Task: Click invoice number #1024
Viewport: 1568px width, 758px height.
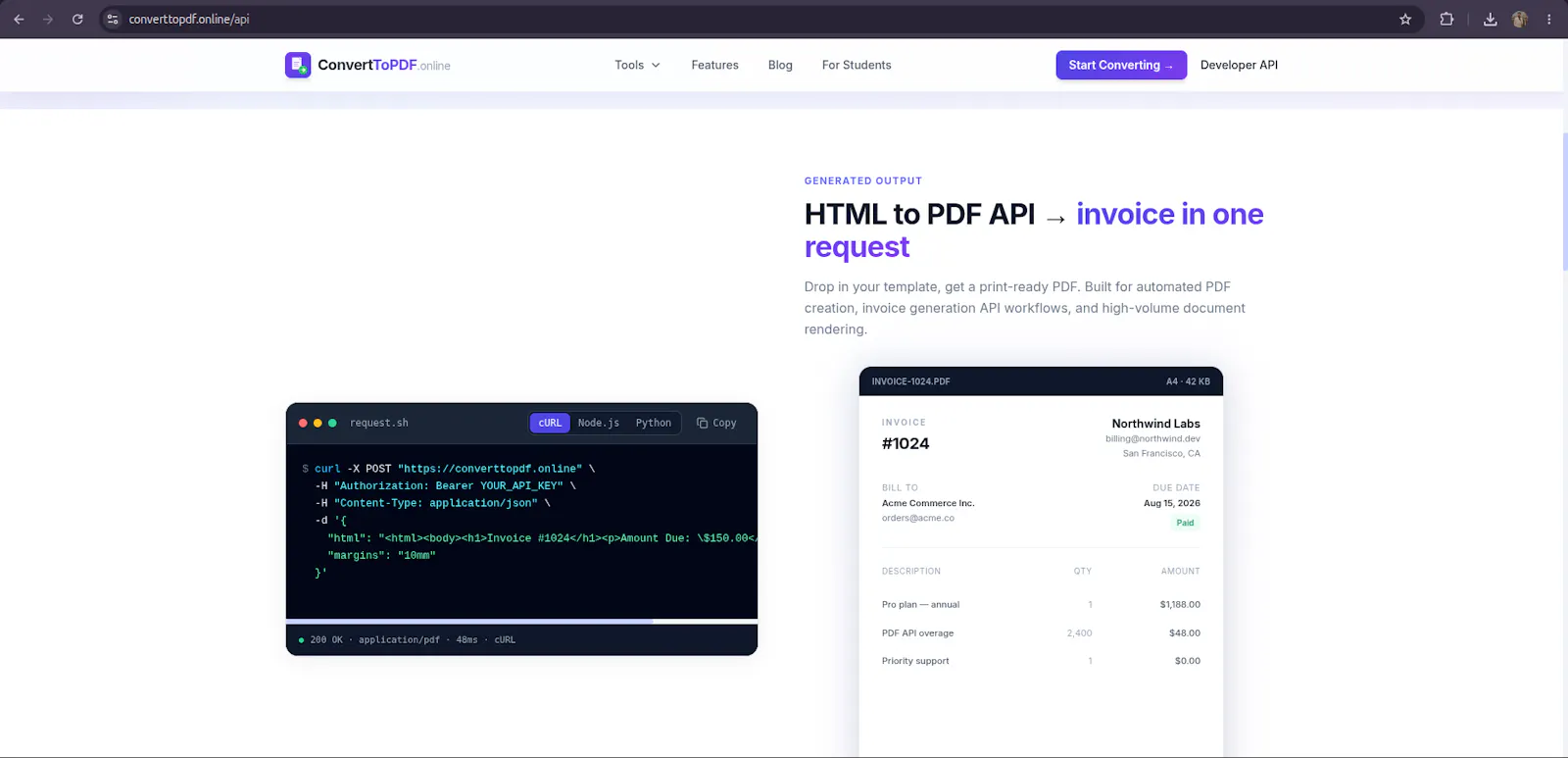Action: 906,443
